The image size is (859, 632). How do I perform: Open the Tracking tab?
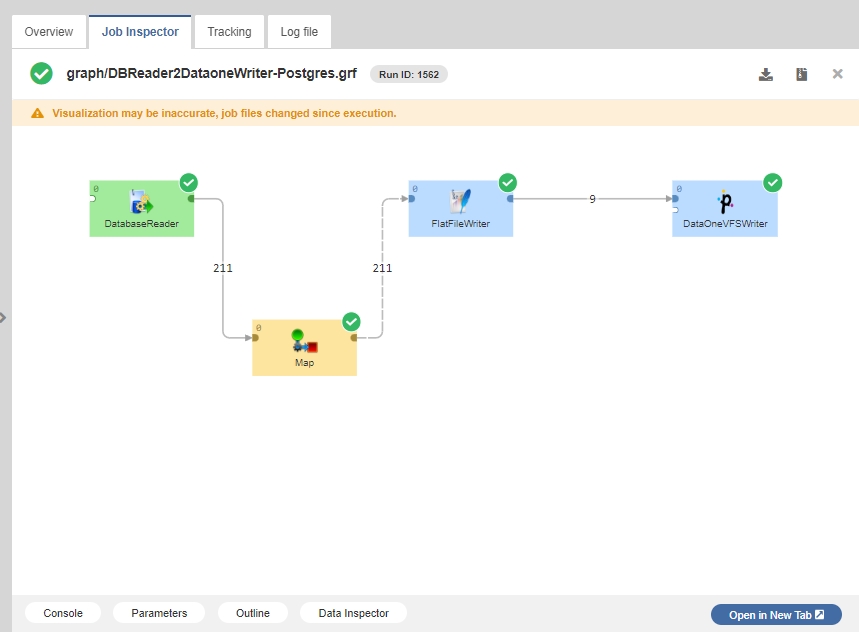click(229, 32)
